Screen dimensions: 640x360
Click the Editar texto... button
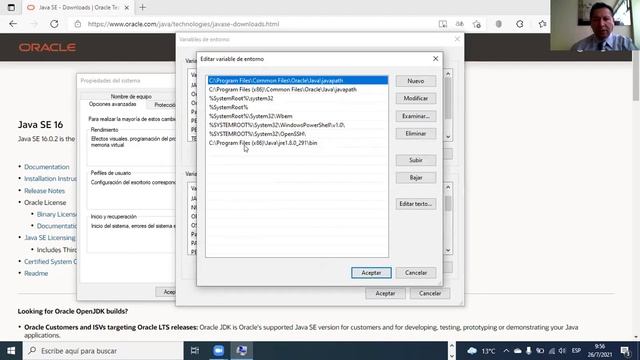416,204
